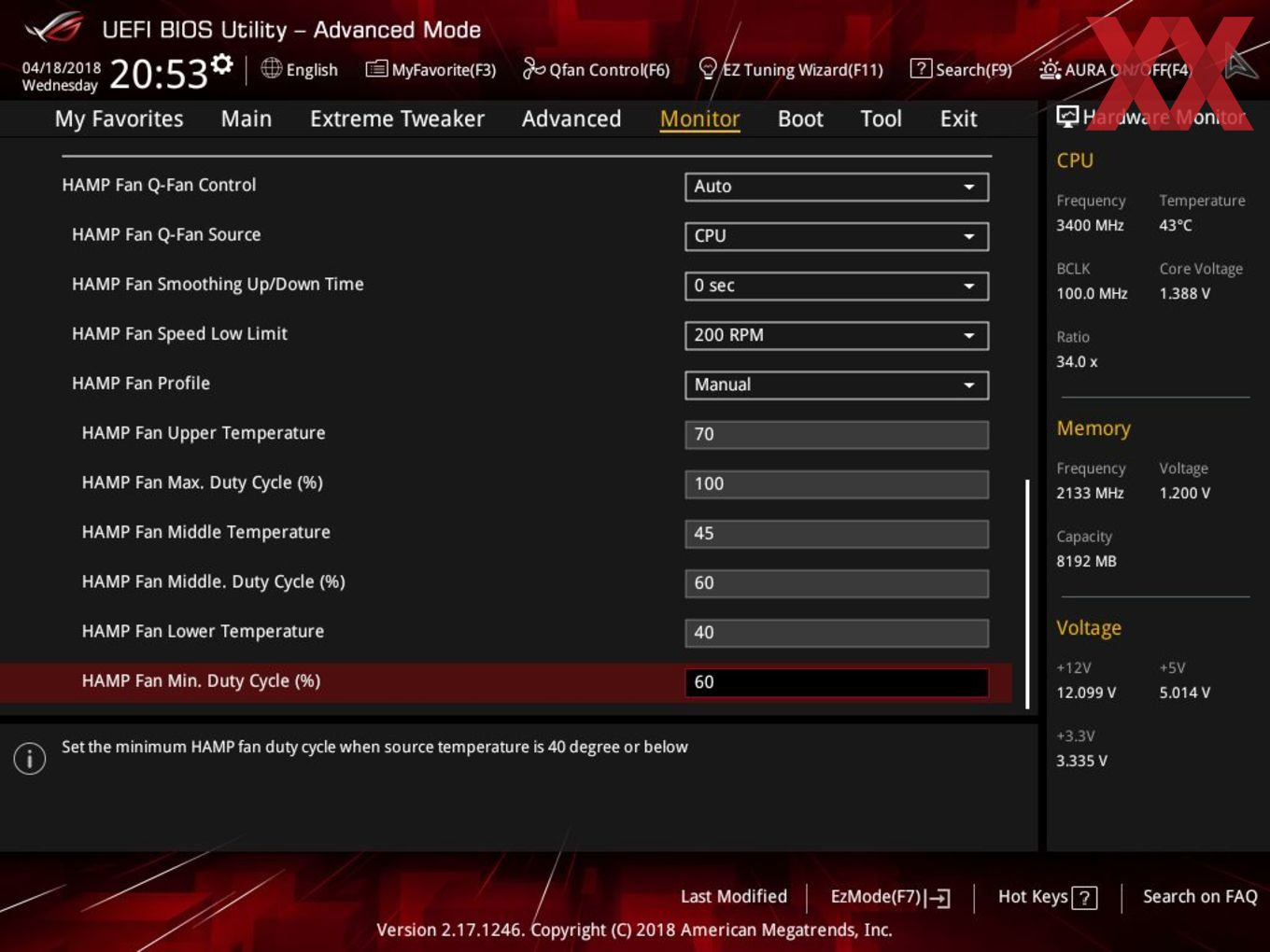This screenshot has width=1270, height=952.
Task: Expand the HAMP Fan Q-Fan Control dropdown
Action: click(837, 187)
